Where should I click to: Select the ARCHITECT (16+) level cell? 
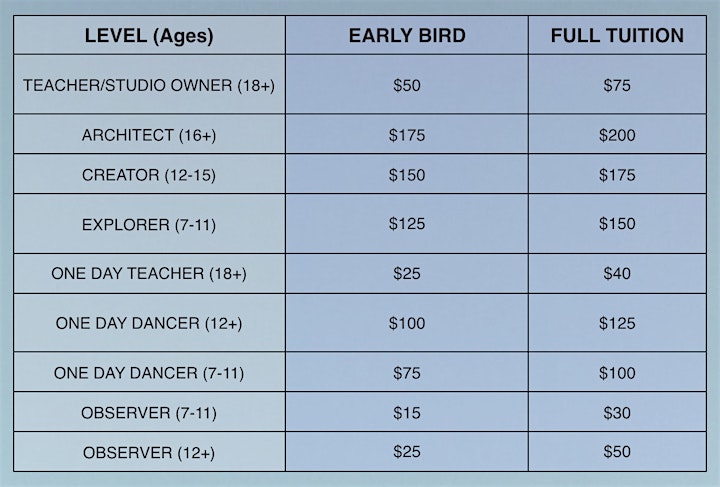149,135
